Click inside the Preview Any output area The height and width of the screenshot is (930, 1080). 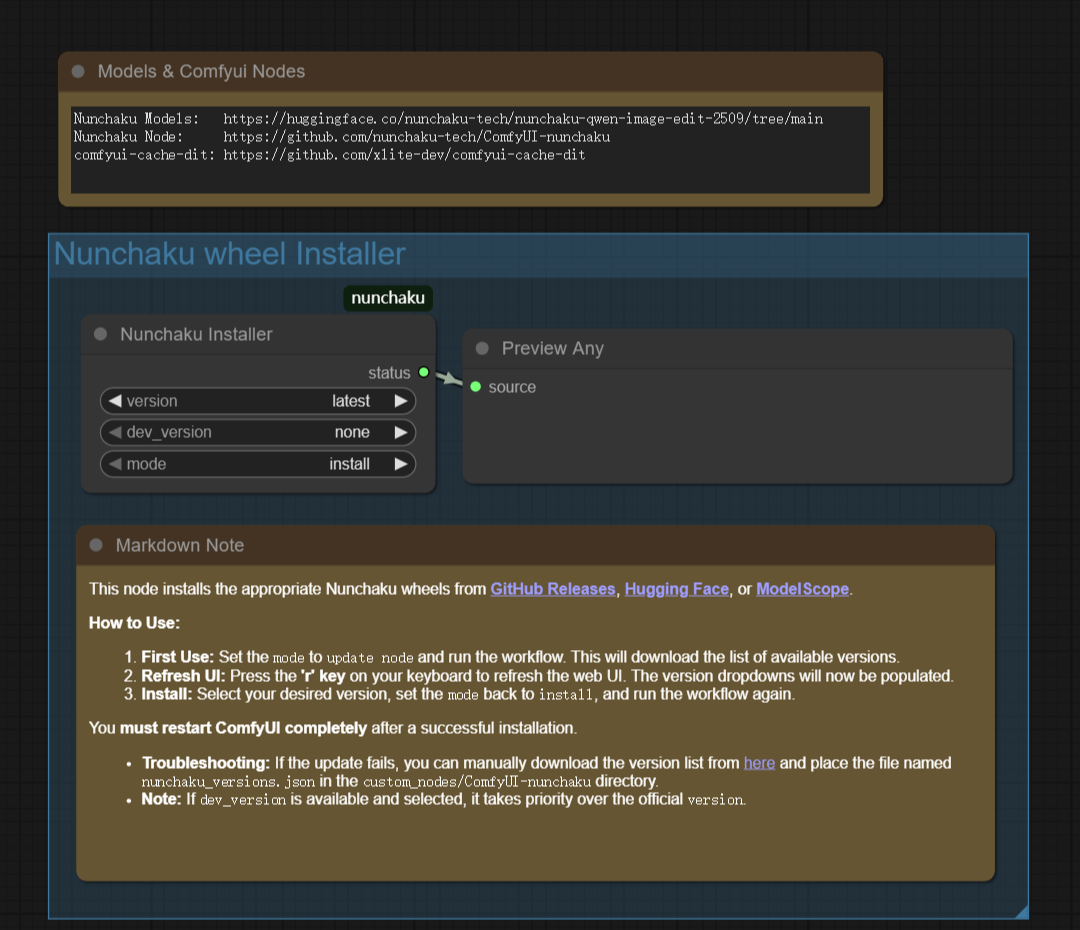point(737,438)
